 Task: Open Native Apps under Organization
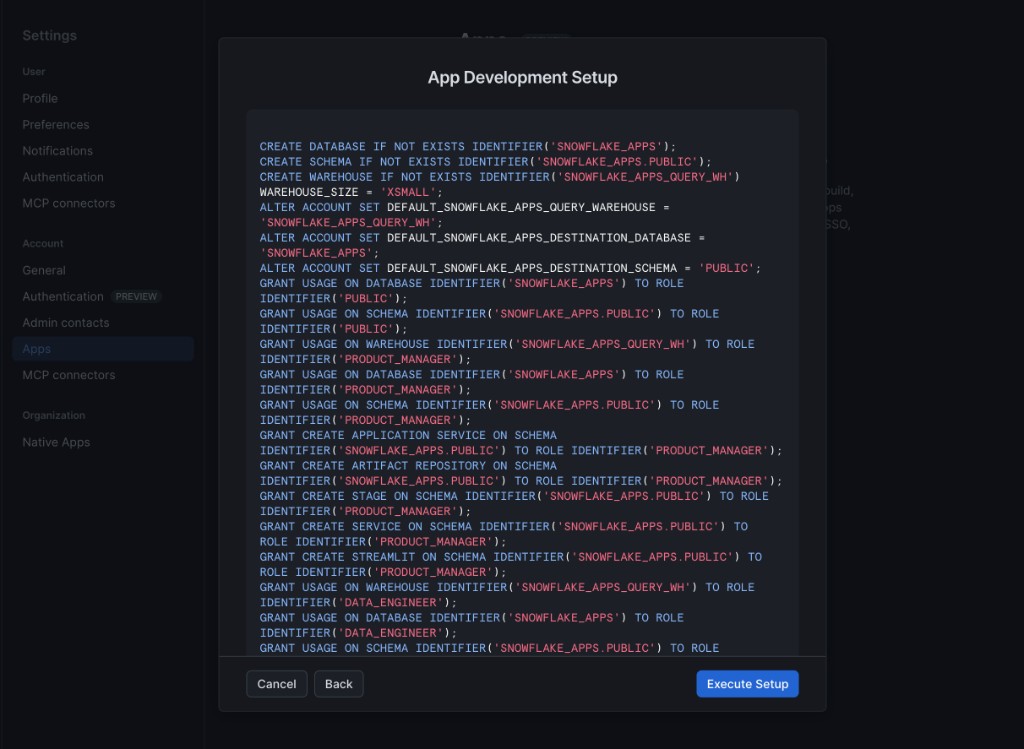click(x=56, y=442)
